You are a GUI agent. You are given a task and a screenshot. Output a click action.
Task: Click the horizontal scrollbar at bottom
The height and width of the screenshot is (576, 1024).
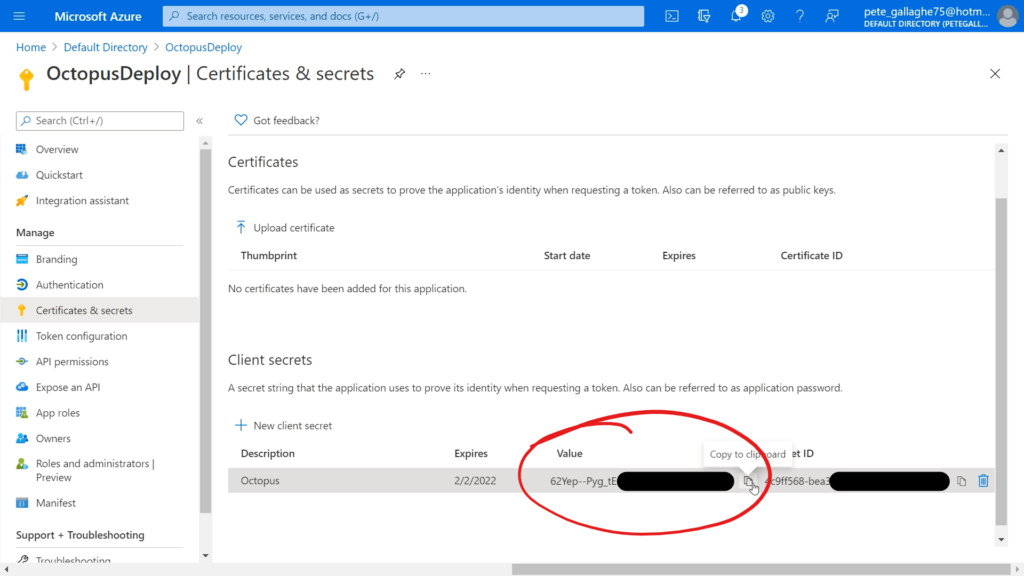click(761, 569)
